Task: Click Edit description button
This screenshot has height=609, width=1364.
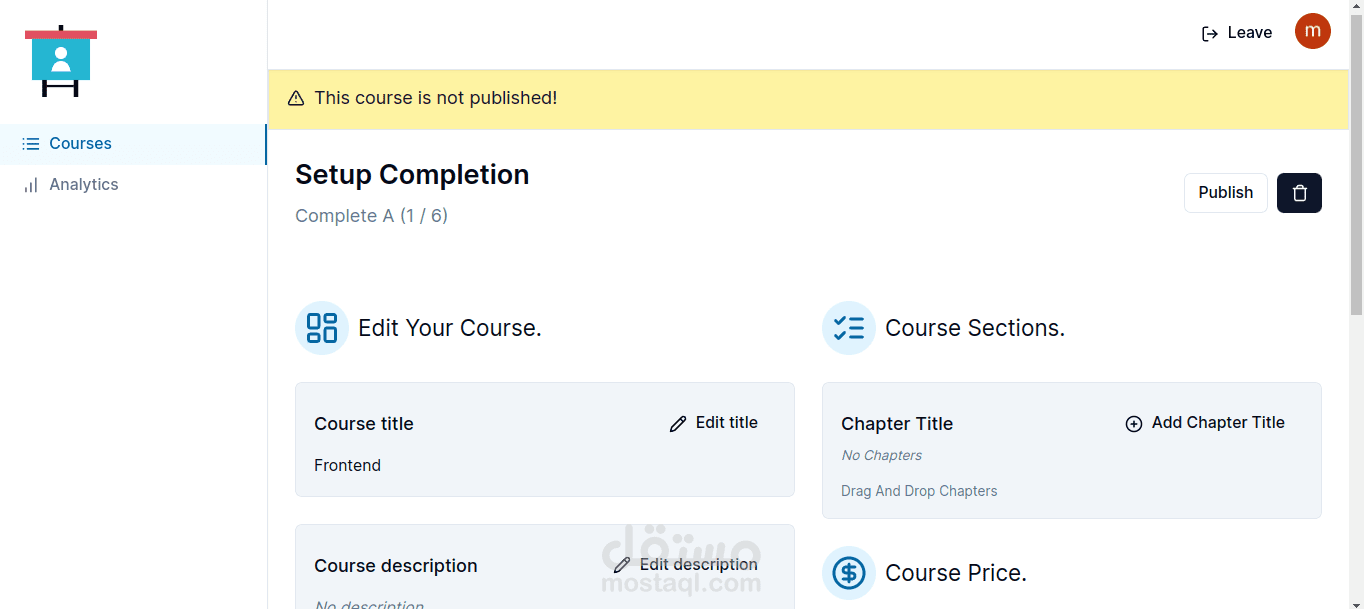Action: point(686,565)
